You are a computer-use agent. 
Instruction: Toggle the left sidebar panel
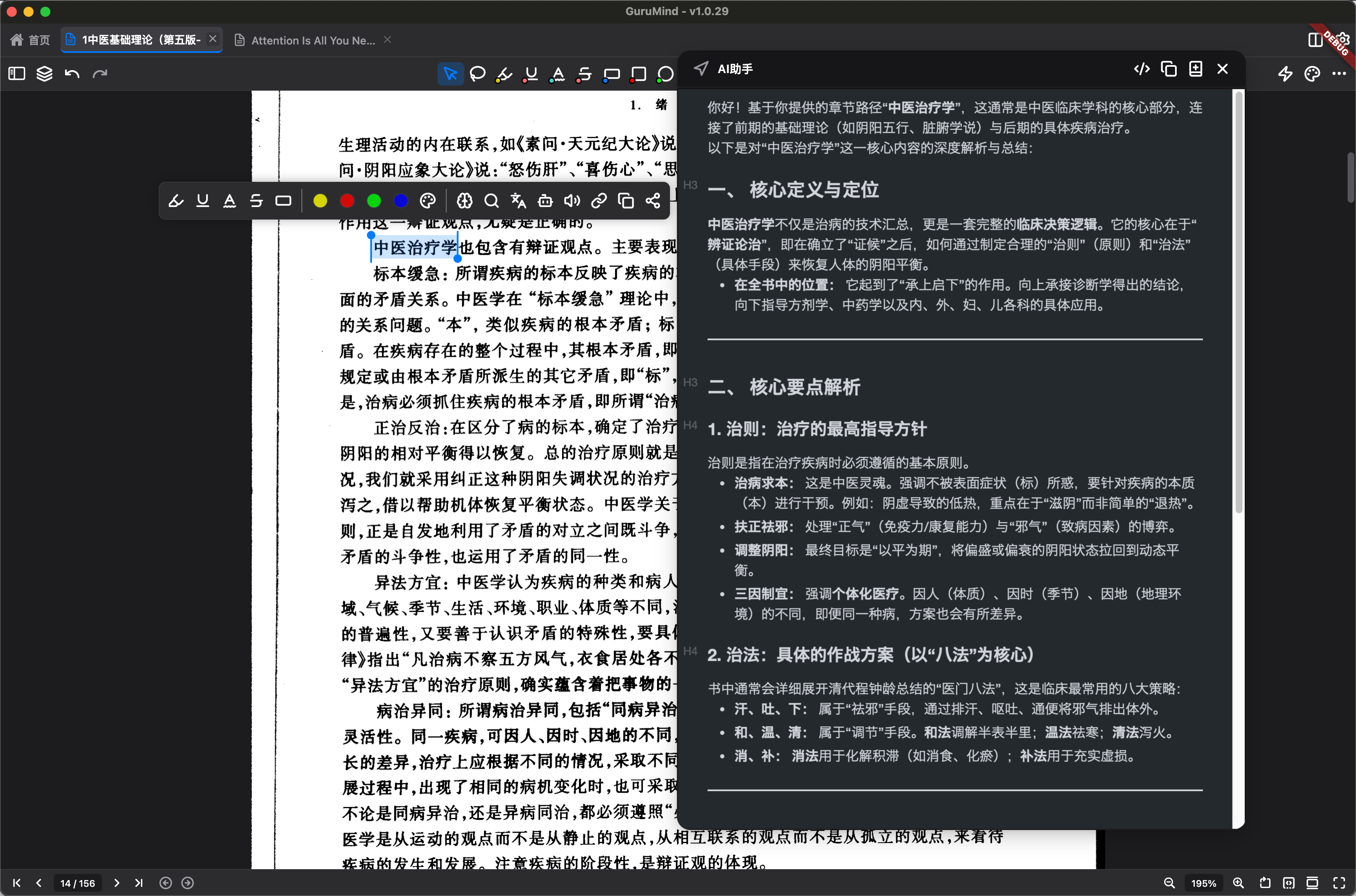click(x=16, y=74)
